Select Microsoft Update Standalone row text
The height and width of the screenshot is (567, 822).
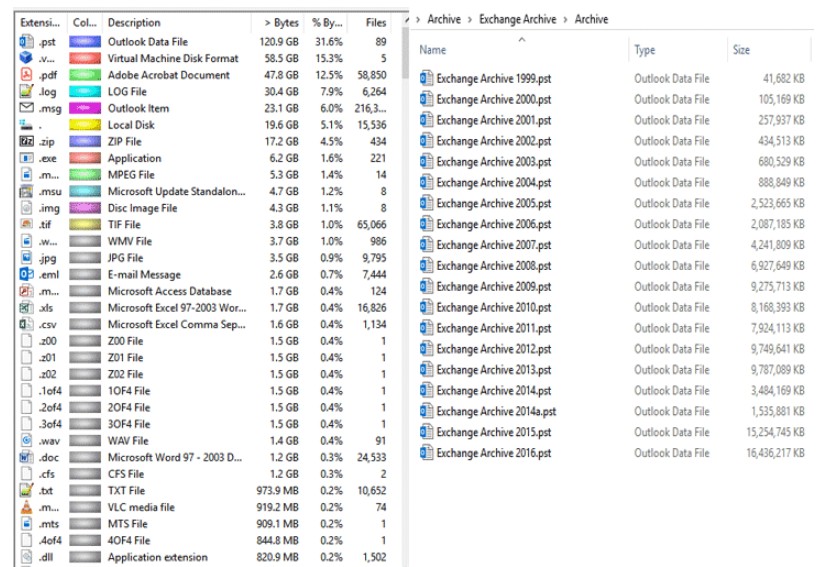coord(176,191)
